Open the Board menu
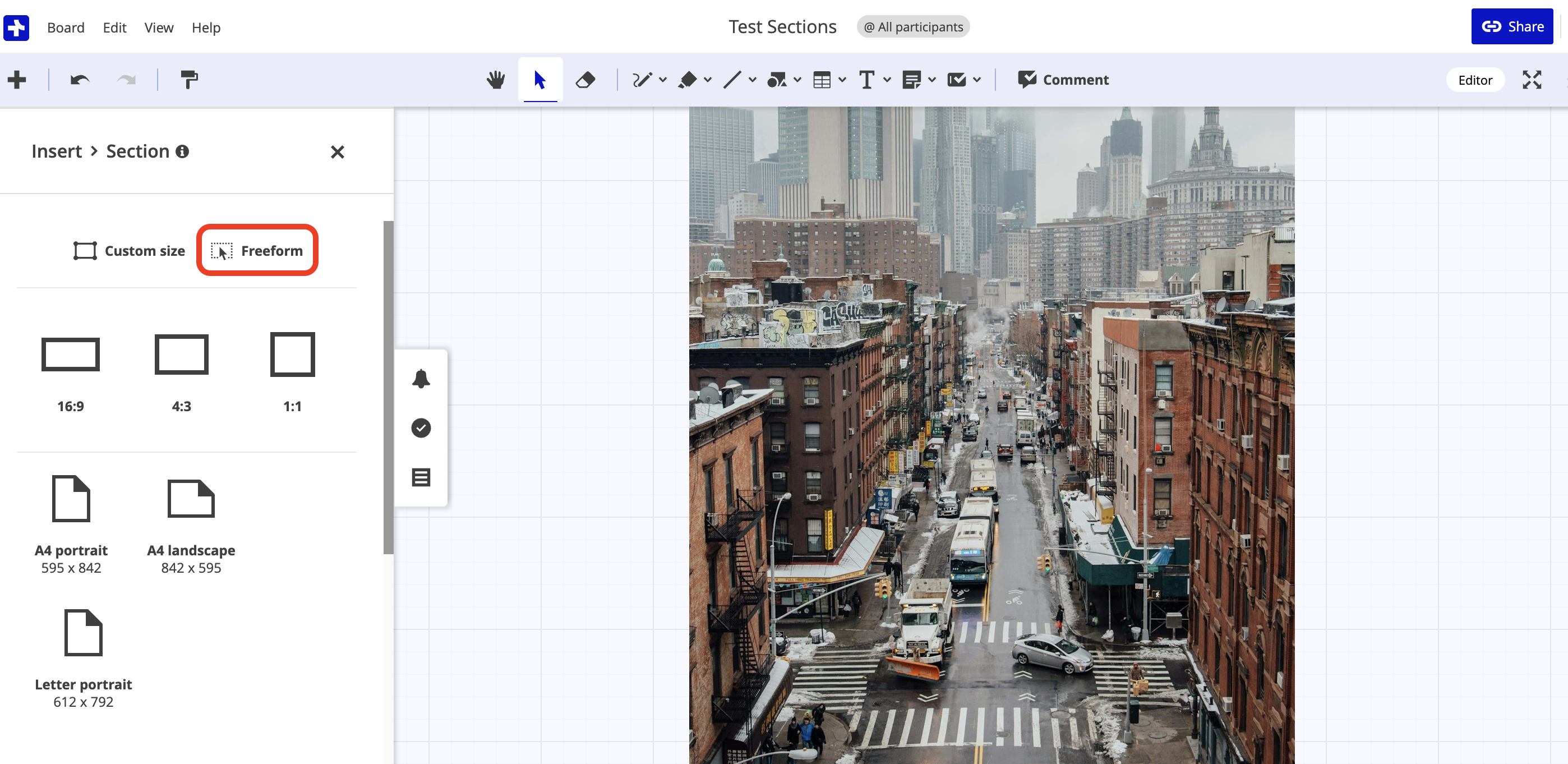Image resolution: width=1568 pixels, height=764 pixels. coord(66,27)
